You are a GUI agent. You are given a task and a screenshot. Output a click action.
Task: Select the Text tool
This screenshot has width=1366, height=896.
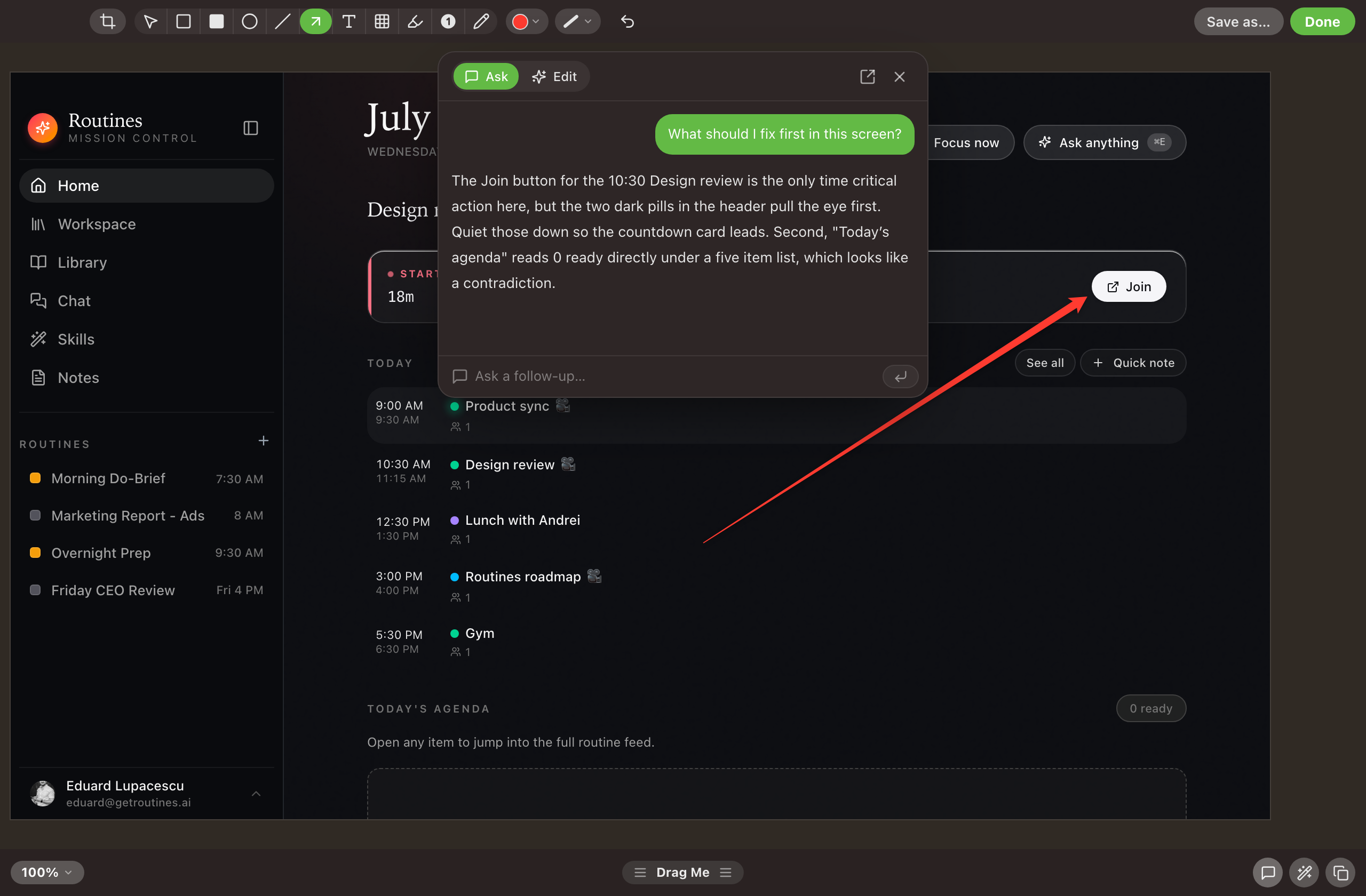click(x=348, y=22)
